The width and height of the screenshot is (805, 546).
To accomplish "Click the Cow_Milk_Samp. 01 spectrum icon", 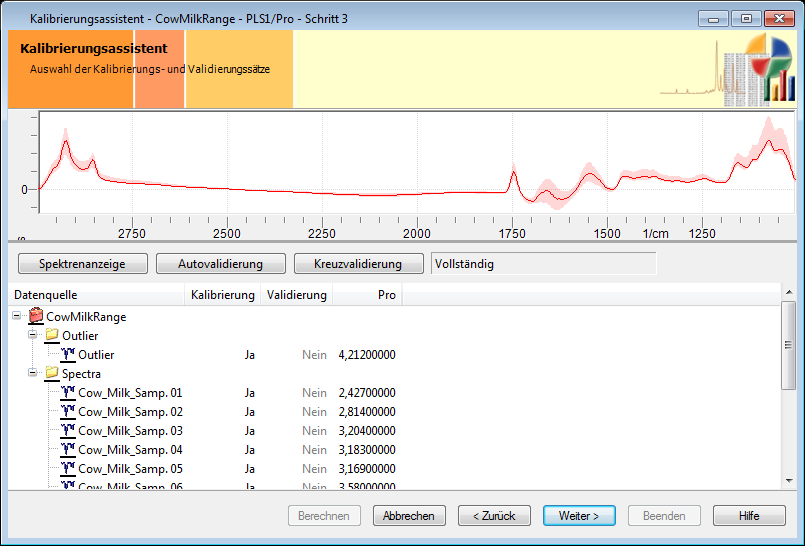I will (68, 392).
